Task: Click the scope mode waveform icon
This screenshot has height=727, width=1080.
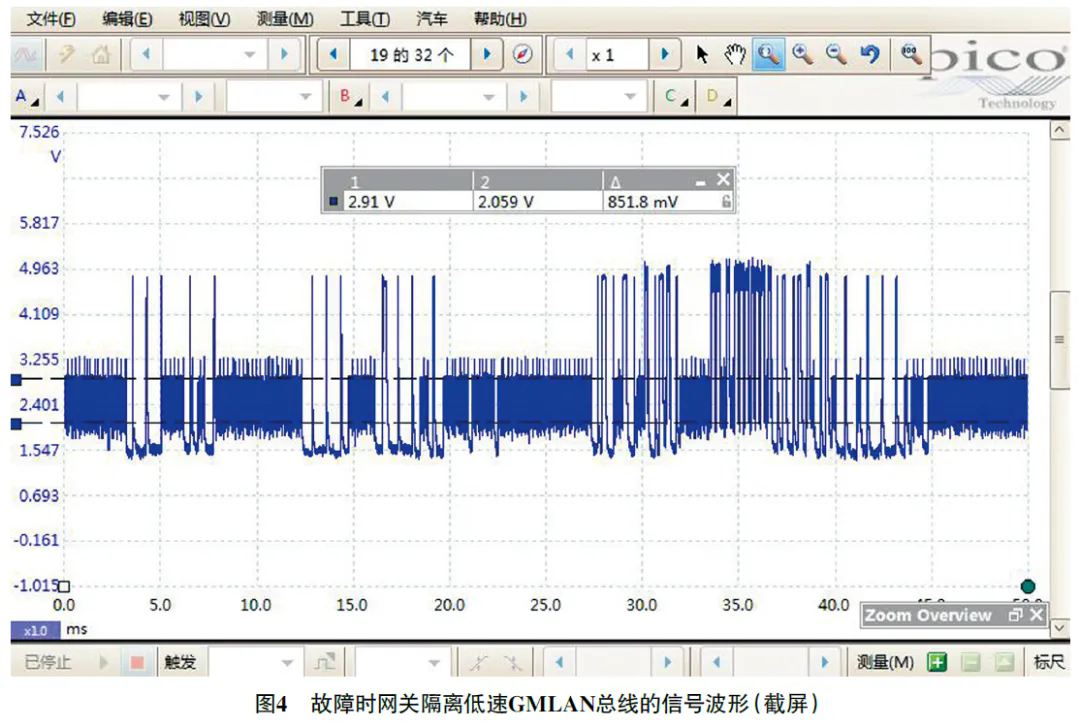Action: (27, 54)
